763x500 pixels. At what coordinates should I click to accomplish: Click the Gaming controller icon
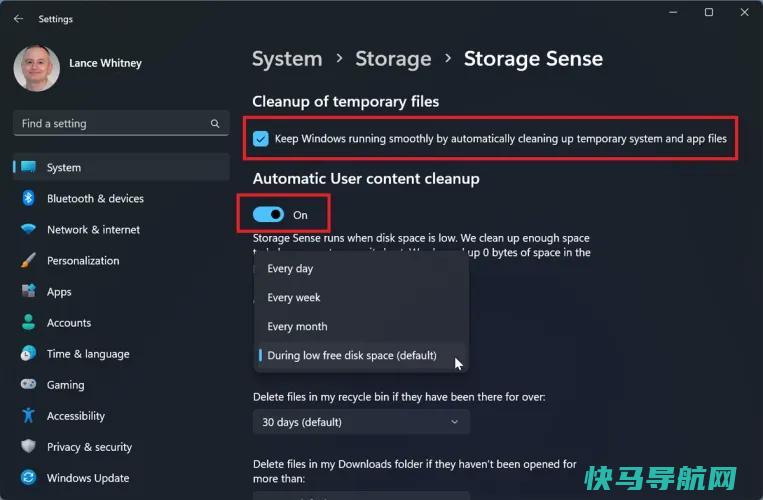pos(28,384)
